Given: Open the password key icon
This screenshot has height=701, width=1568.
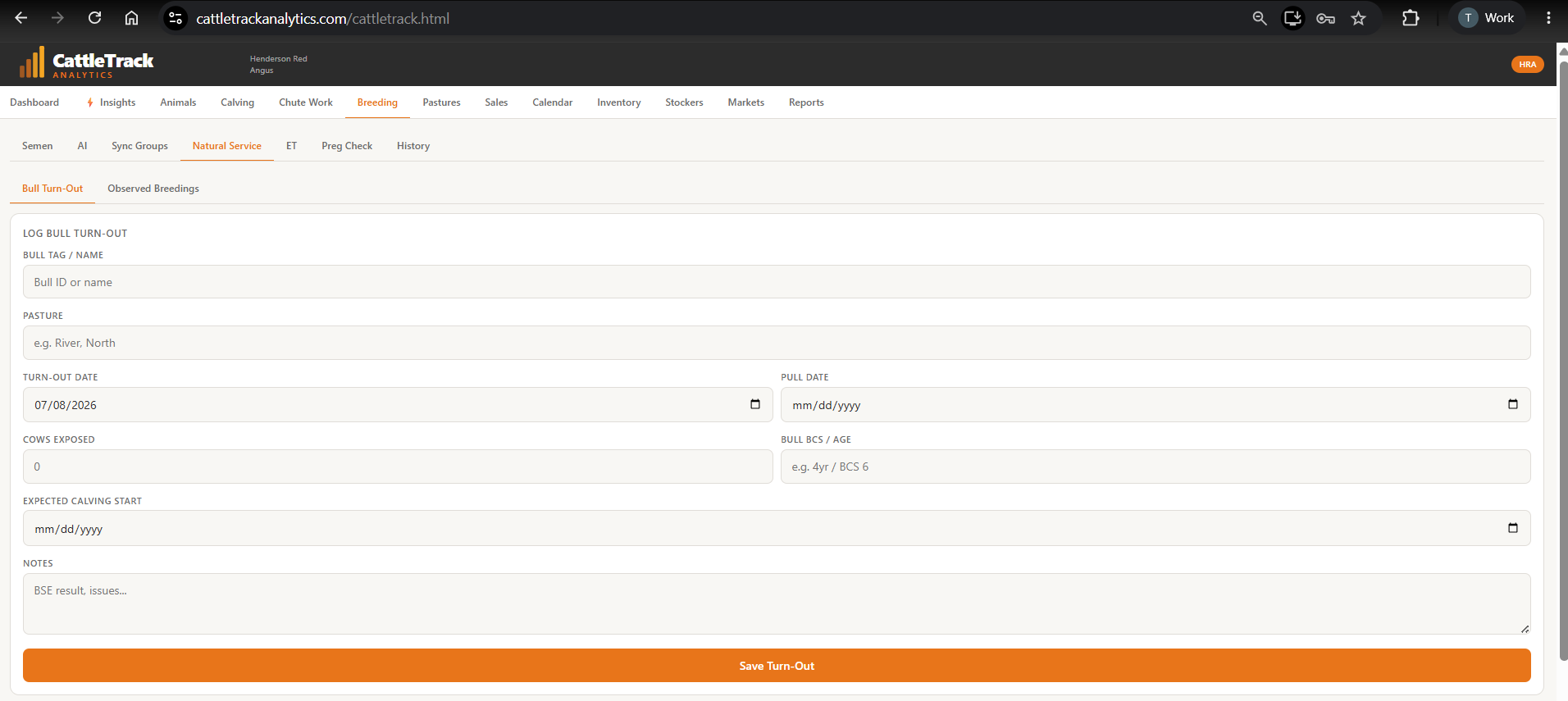Looking at the screenshot, I should pyautogui.click(x=1325, y=18).
